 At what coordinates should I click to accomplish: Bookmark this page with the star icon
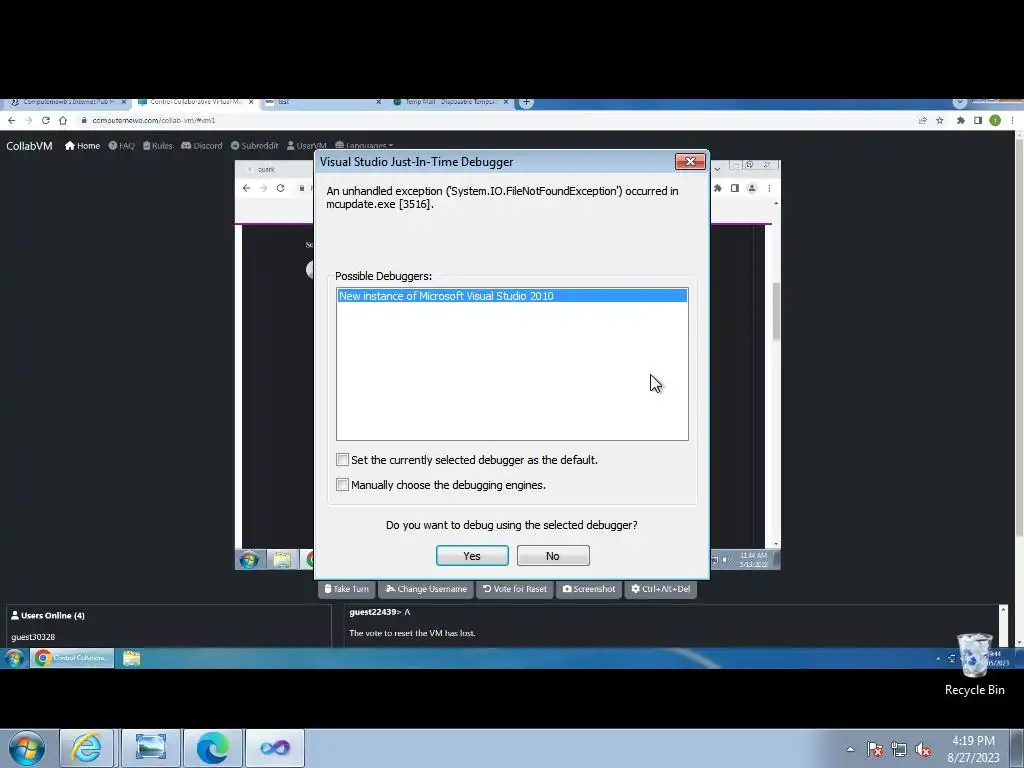pyautogui.click(x=939, y=120)
